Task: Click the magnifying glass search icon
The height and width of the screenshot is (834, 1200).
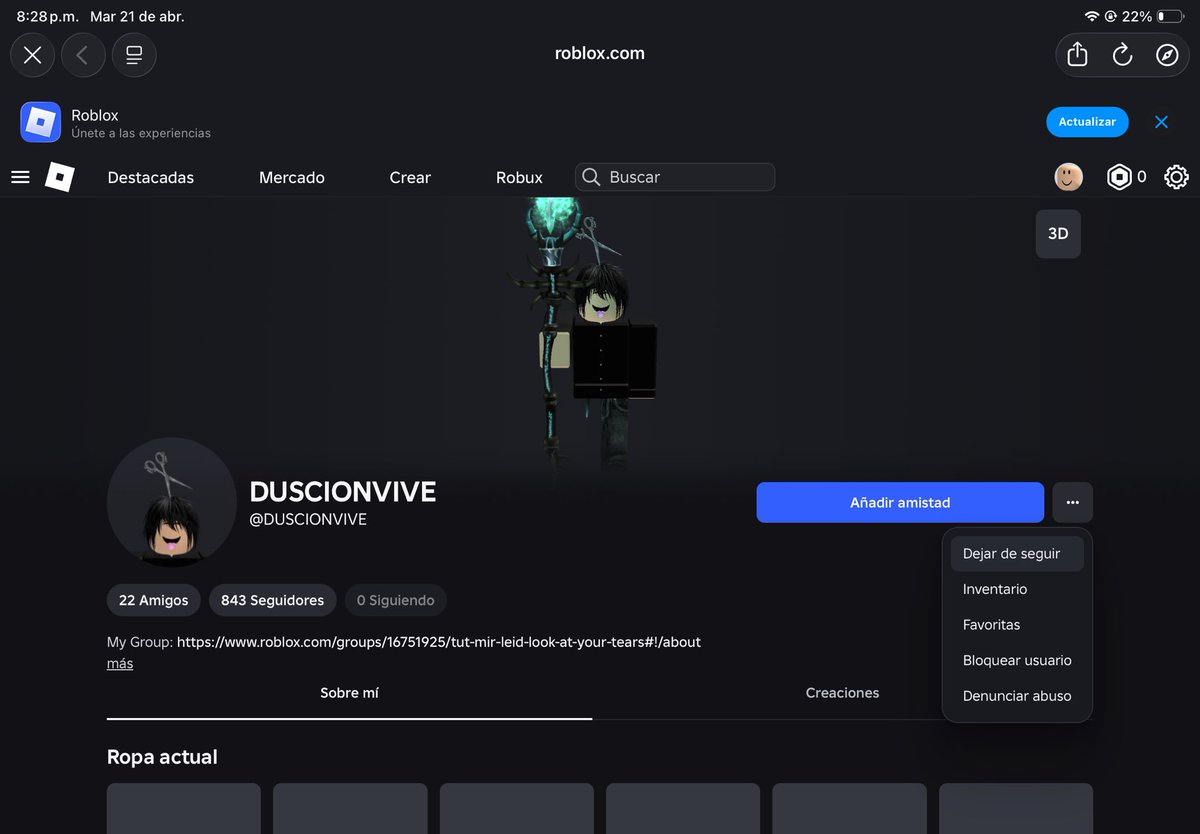Action: click(591, 177)
